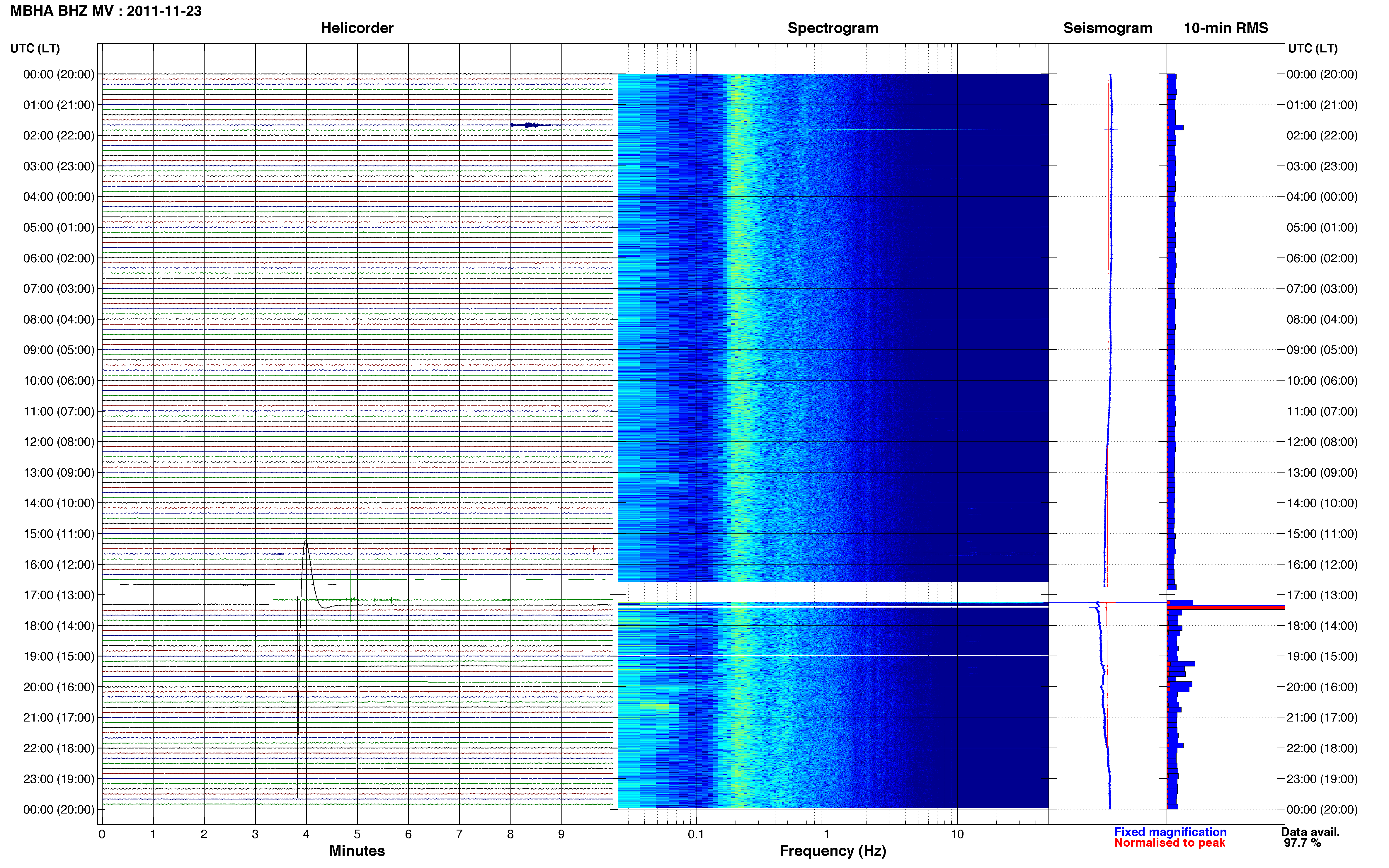Click '14:00 (10:00)' on the helicorder time axis
This screenshot has height=868, width=1389.
tap(59, 503)
